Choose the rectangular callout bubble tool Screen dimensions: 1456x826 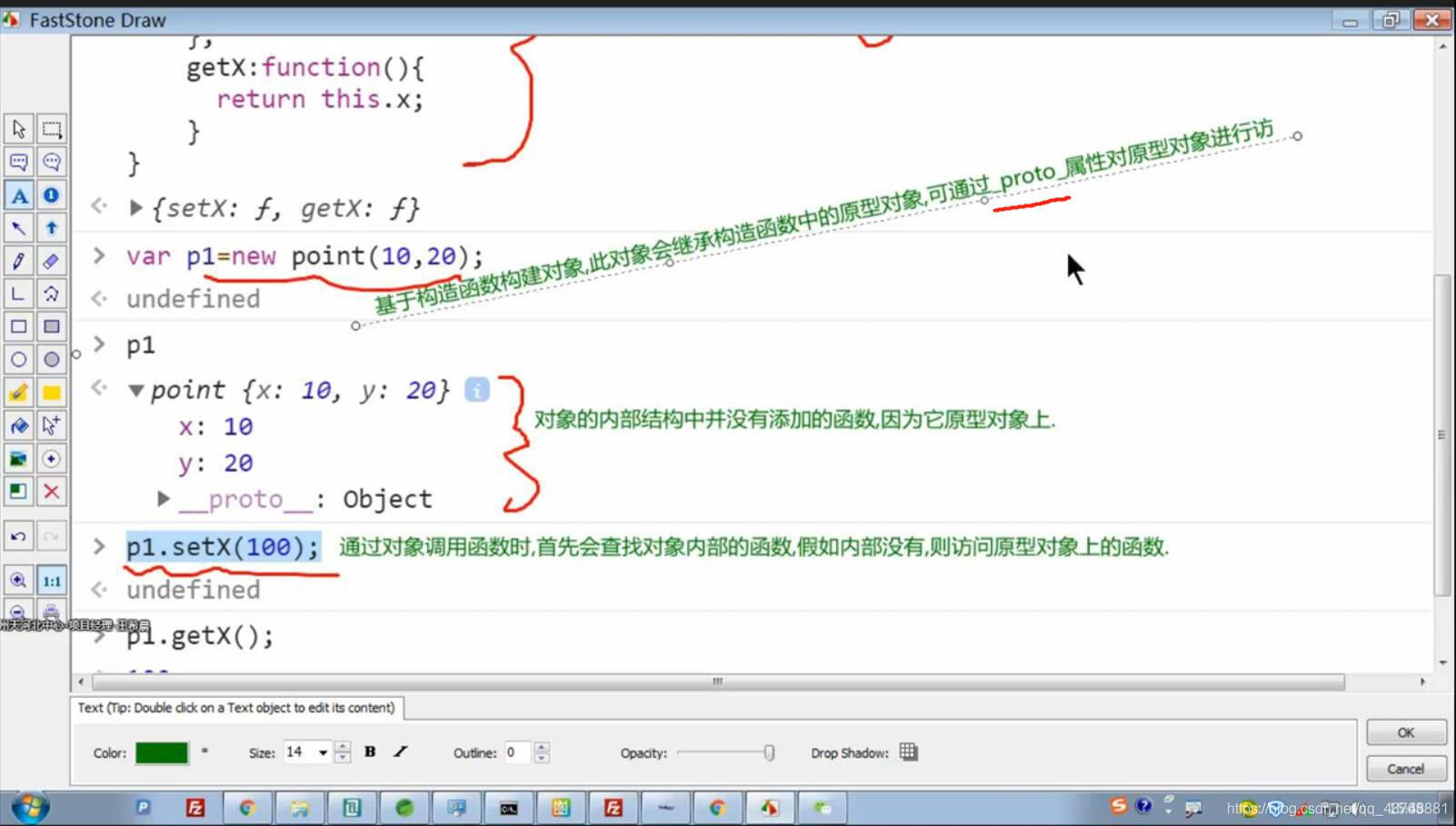[18, 163]
